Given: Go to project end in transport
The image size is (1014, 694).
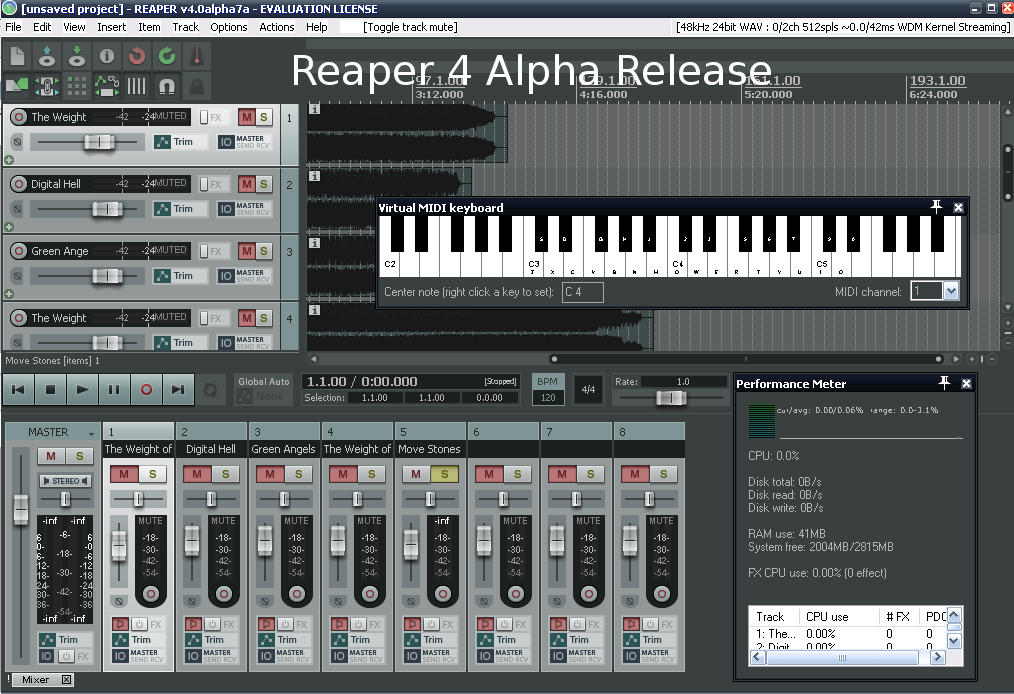Looking at the screenshot, I should (178, 389).
